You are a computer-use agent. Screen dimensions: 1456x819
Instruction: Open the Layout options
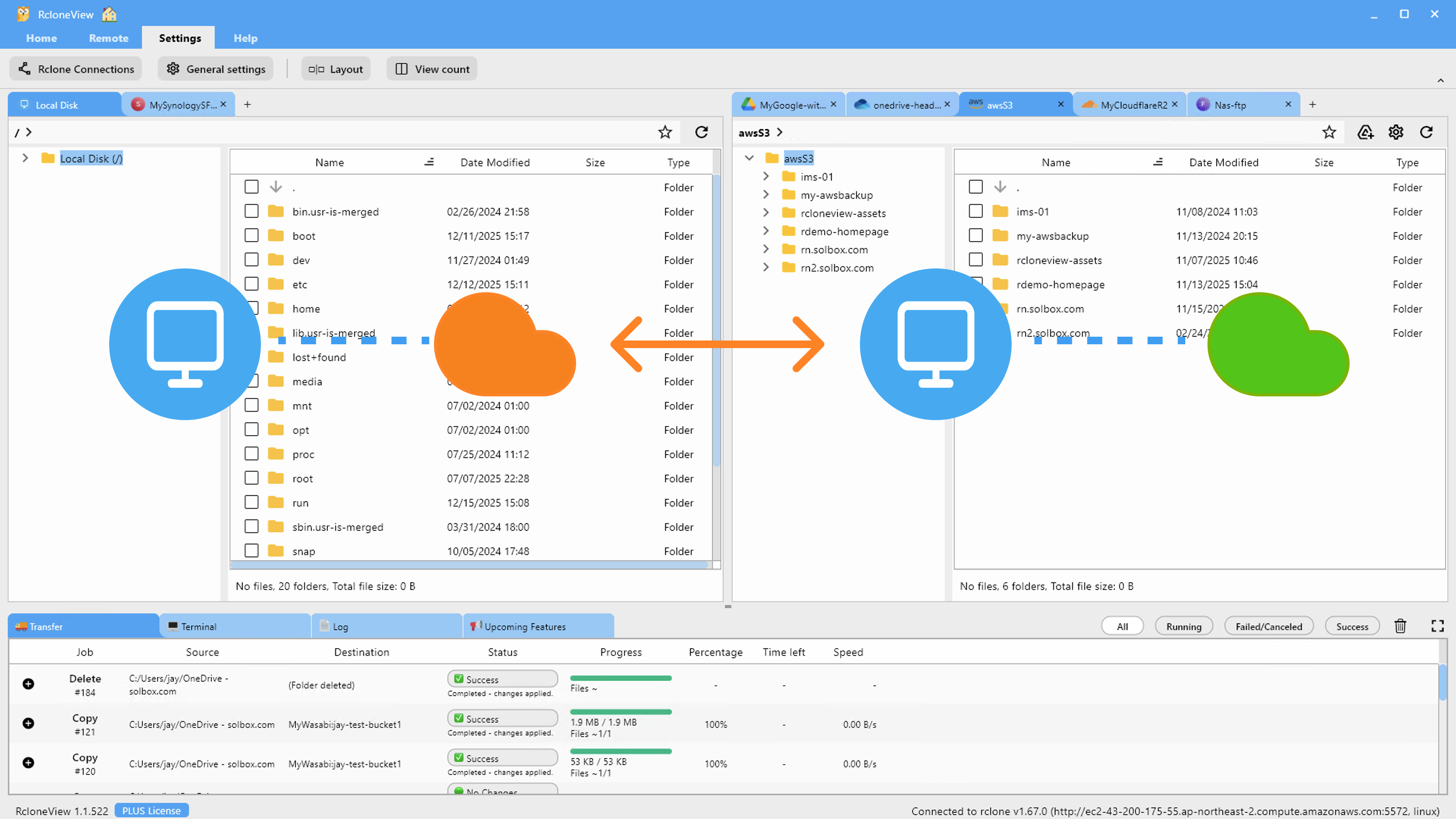336,68
